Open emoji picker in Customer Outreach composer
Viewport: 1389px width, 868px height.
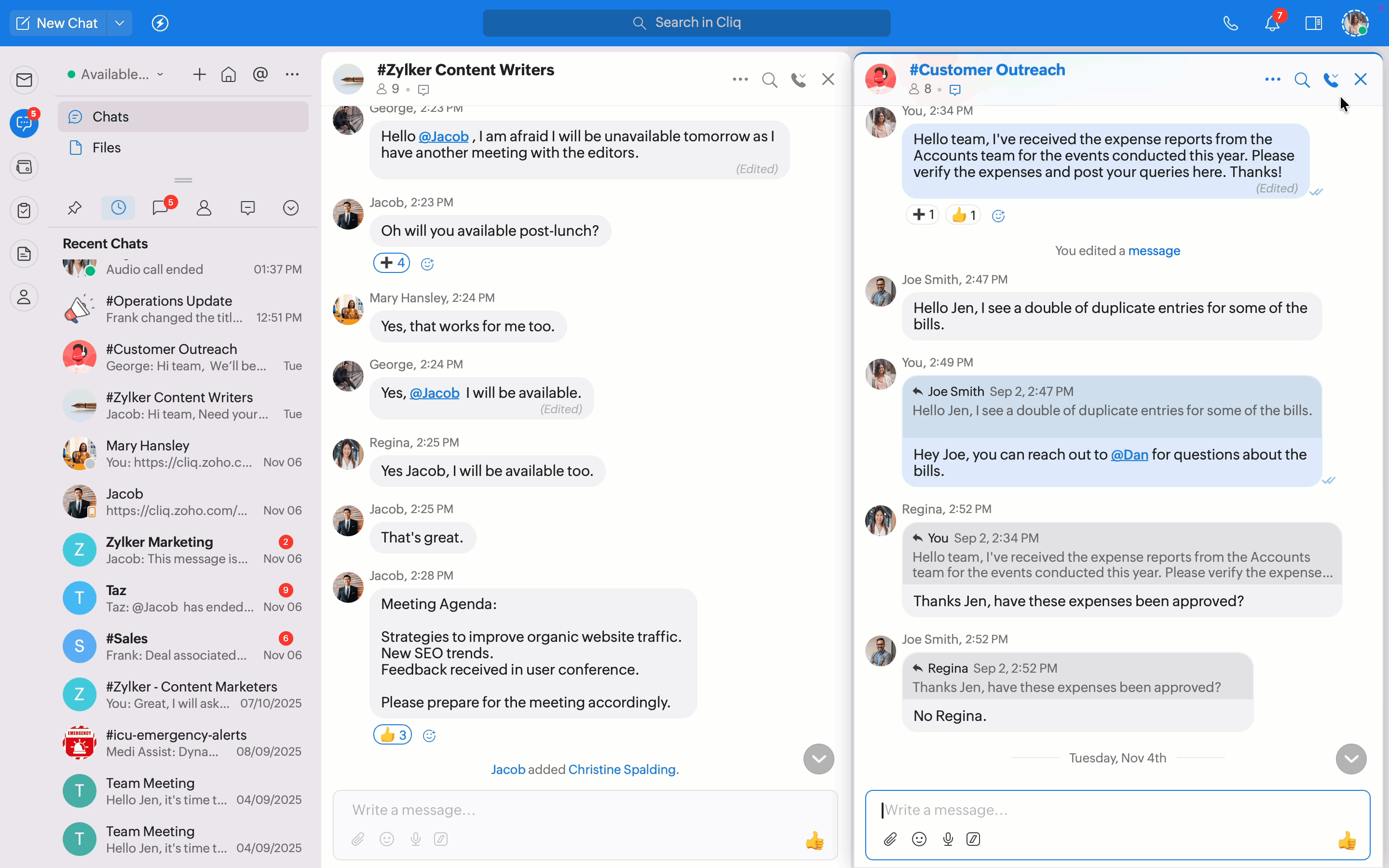point(919,839)
